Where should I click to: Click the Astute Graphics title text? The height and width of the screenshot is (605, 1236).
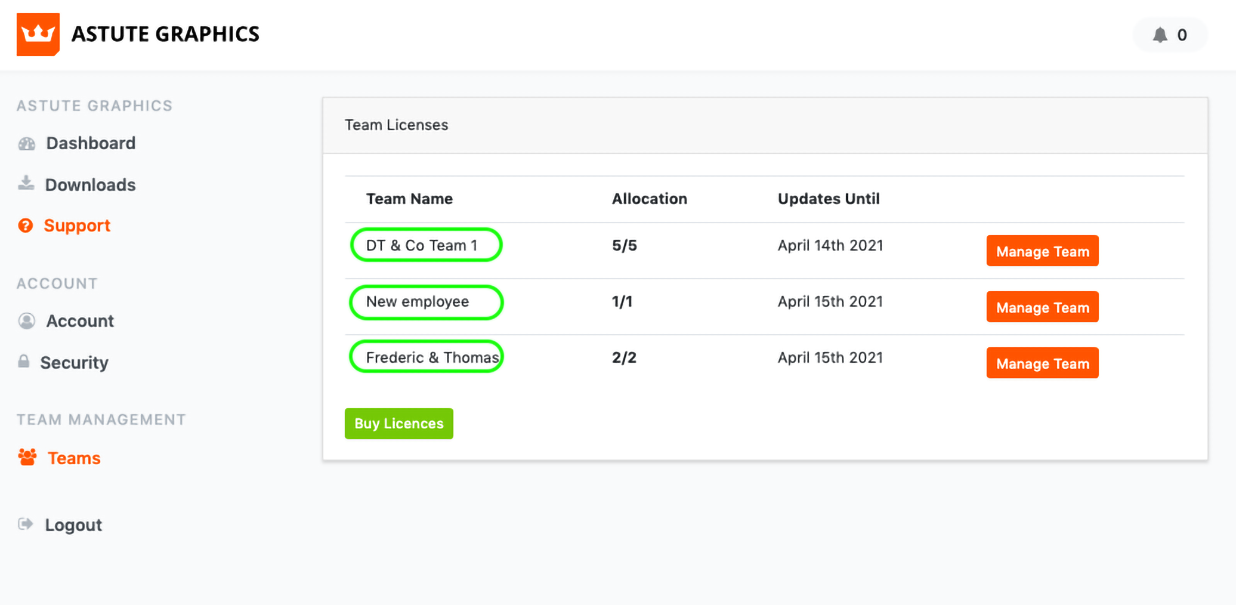tap(165, 34)
